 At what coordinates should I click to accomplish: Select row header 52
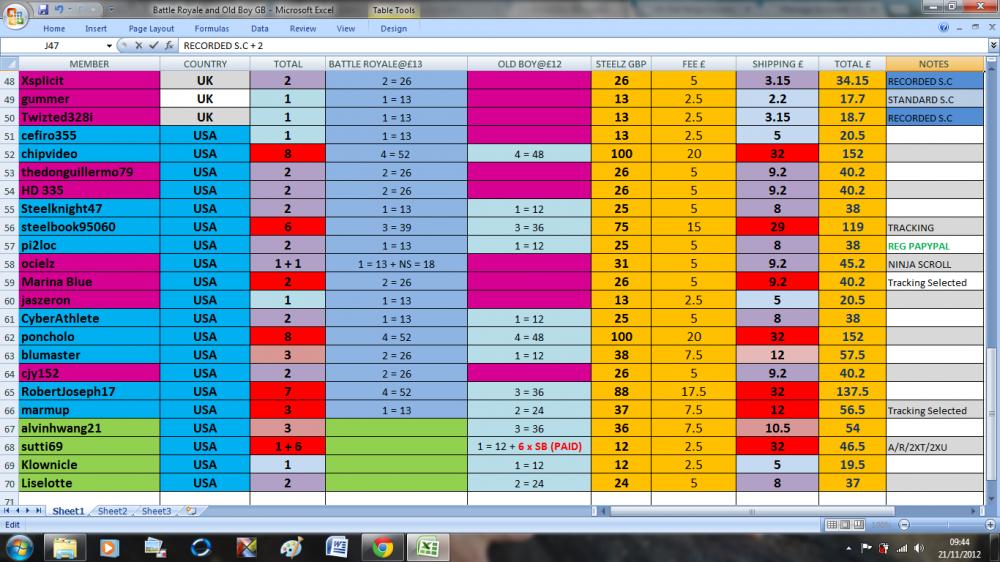10,154
